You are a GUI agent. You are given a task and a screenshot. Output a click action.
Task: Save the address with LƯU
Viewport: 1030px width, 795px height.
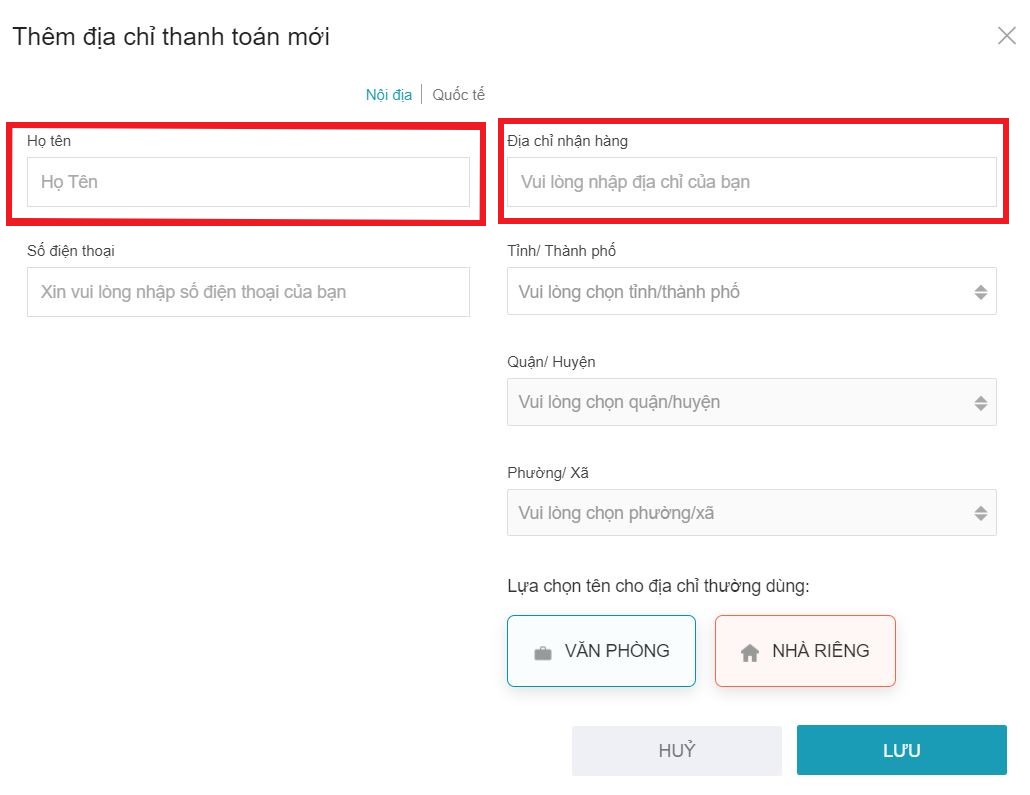(901, 750)
